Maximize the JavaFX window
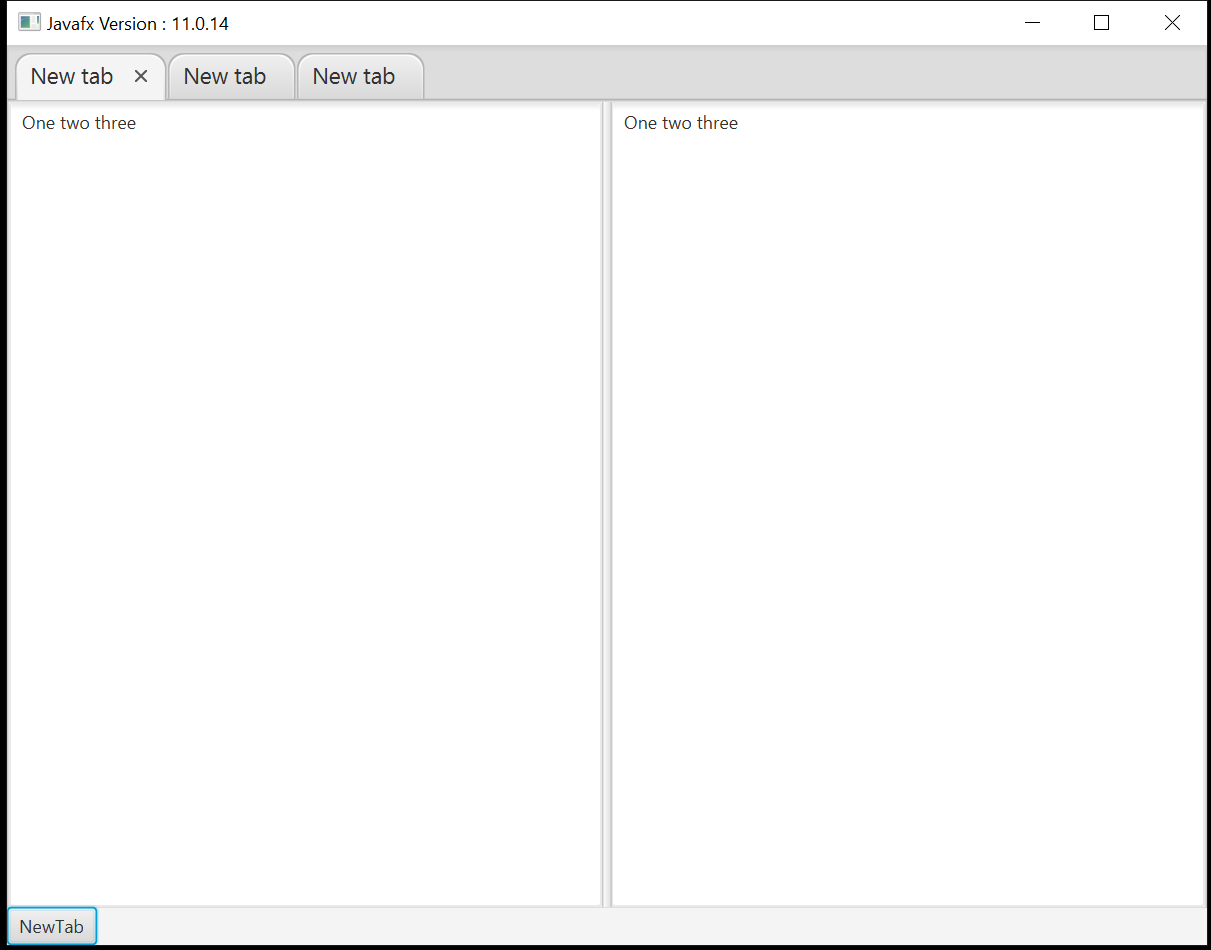1211x950 pixels. point(1101,23)
